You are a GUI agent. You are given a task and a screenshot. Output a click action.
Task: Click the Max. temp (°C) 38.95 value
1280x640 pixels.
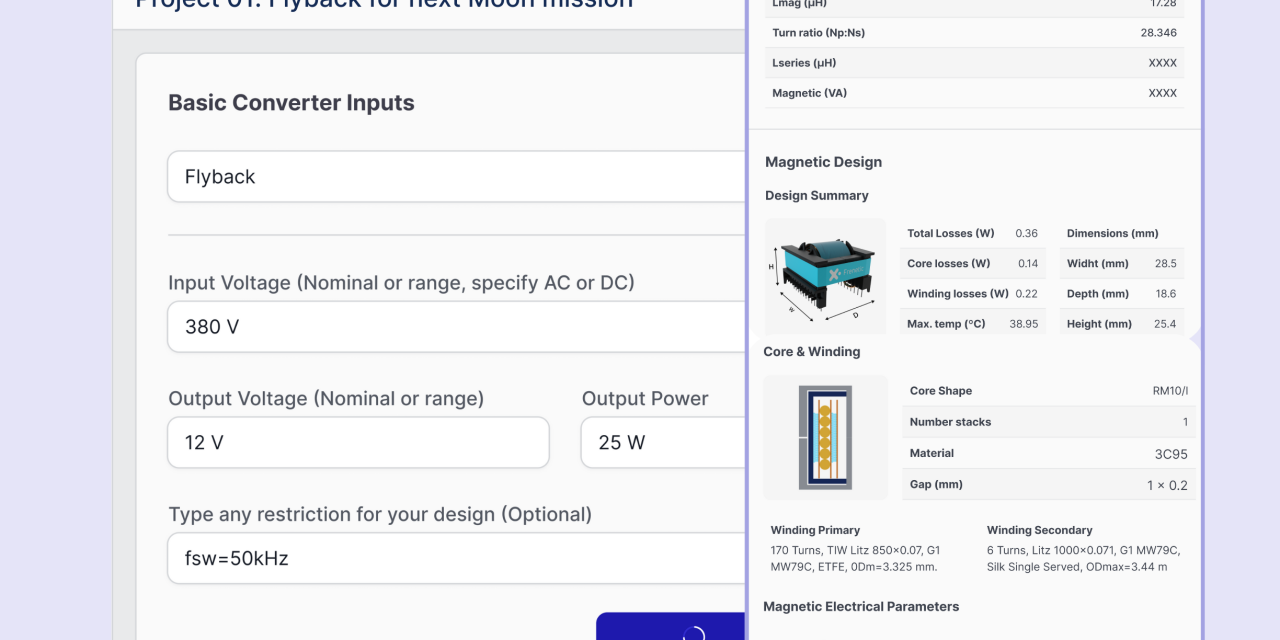pos(1023,323)
